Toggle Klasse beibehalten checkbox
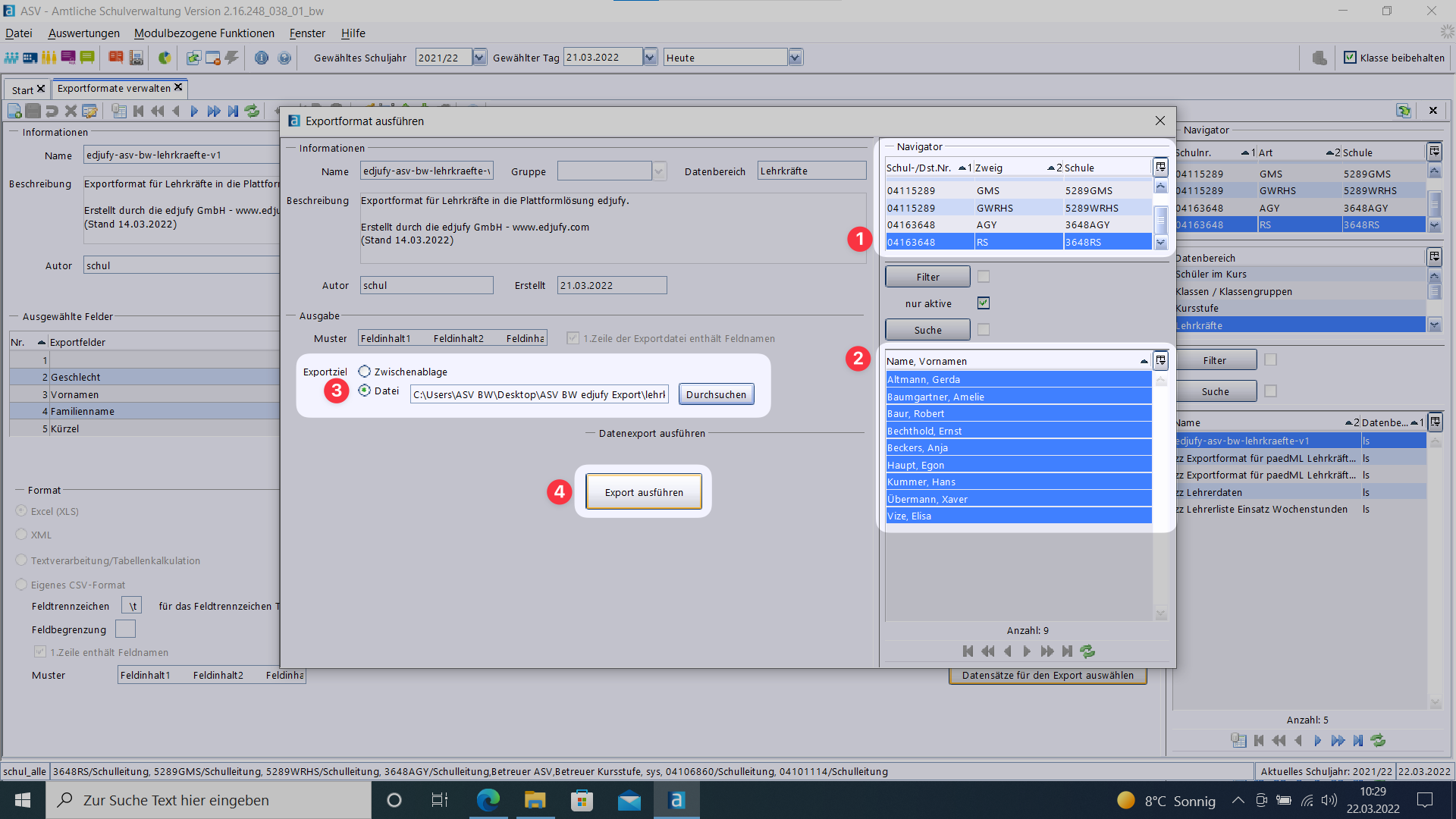 click(1350, 58)
